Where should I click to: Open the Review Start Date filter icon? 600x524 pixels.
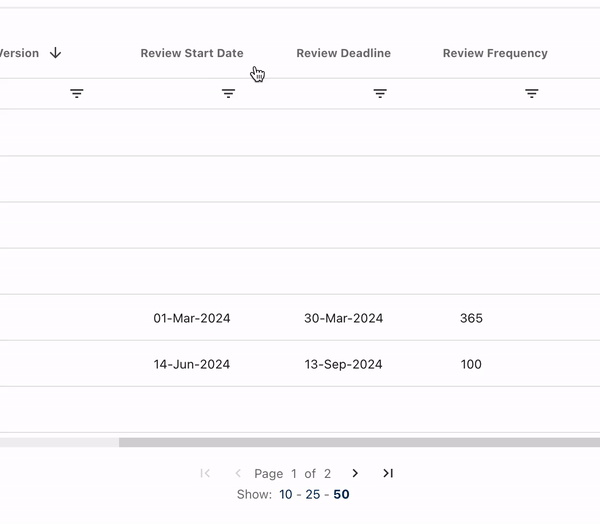click(228, 93)
